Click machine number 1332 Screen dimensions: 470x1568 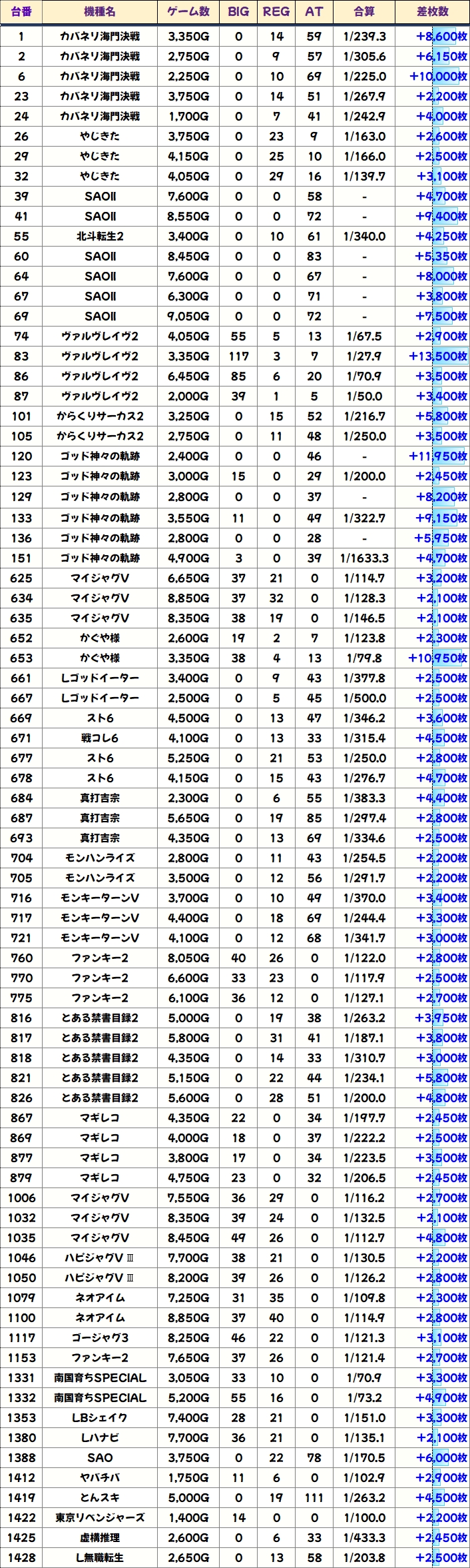[x=21, y=1397]
